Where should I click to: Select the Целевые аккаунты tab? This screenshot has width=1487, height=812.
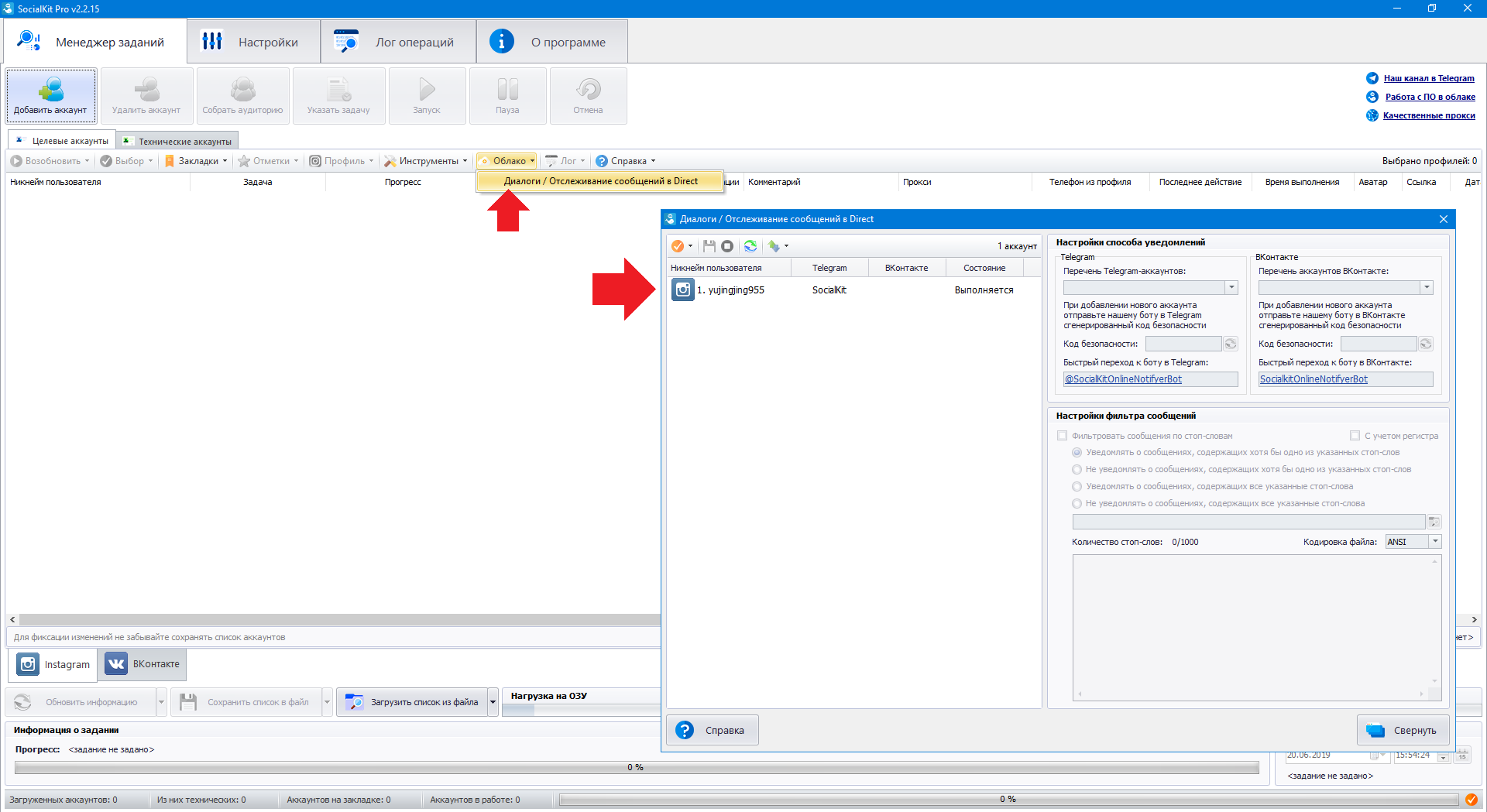pyautogui.click(x=62, y=141)
